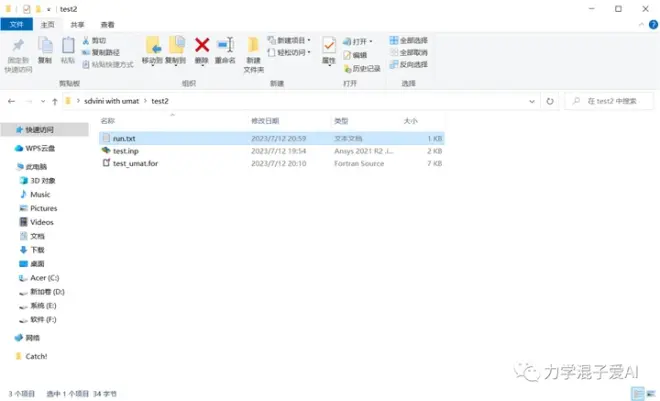Expand the Open (打开) dropdown in ribbon
Image resolution: width=660 pixels, height=401 pixels.
[361, 41]
